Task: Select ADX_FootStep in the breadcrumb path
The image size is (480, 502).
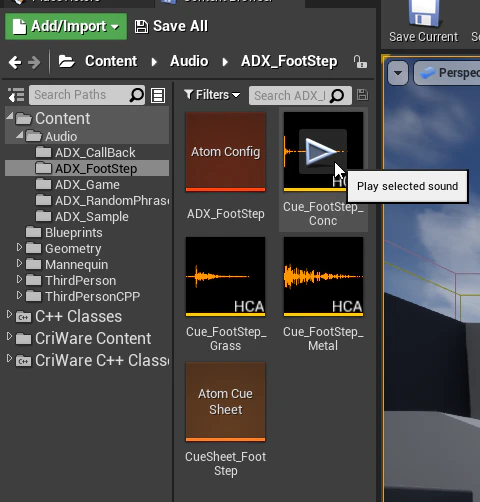Action: 289,61
